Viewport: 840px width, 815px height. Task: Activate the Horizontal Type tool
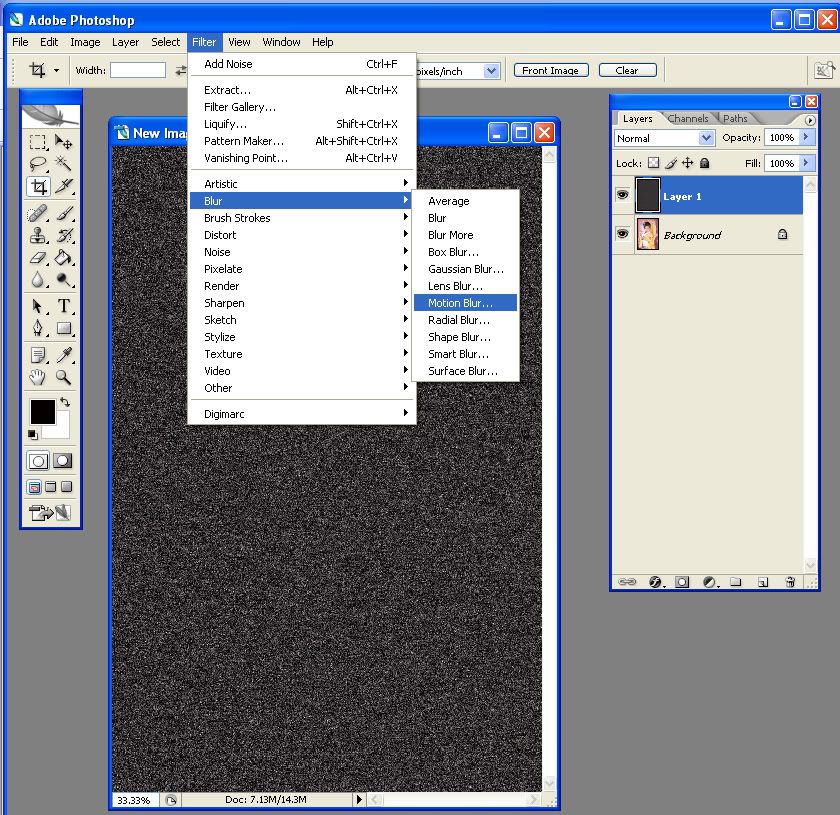tap(64, 306)
